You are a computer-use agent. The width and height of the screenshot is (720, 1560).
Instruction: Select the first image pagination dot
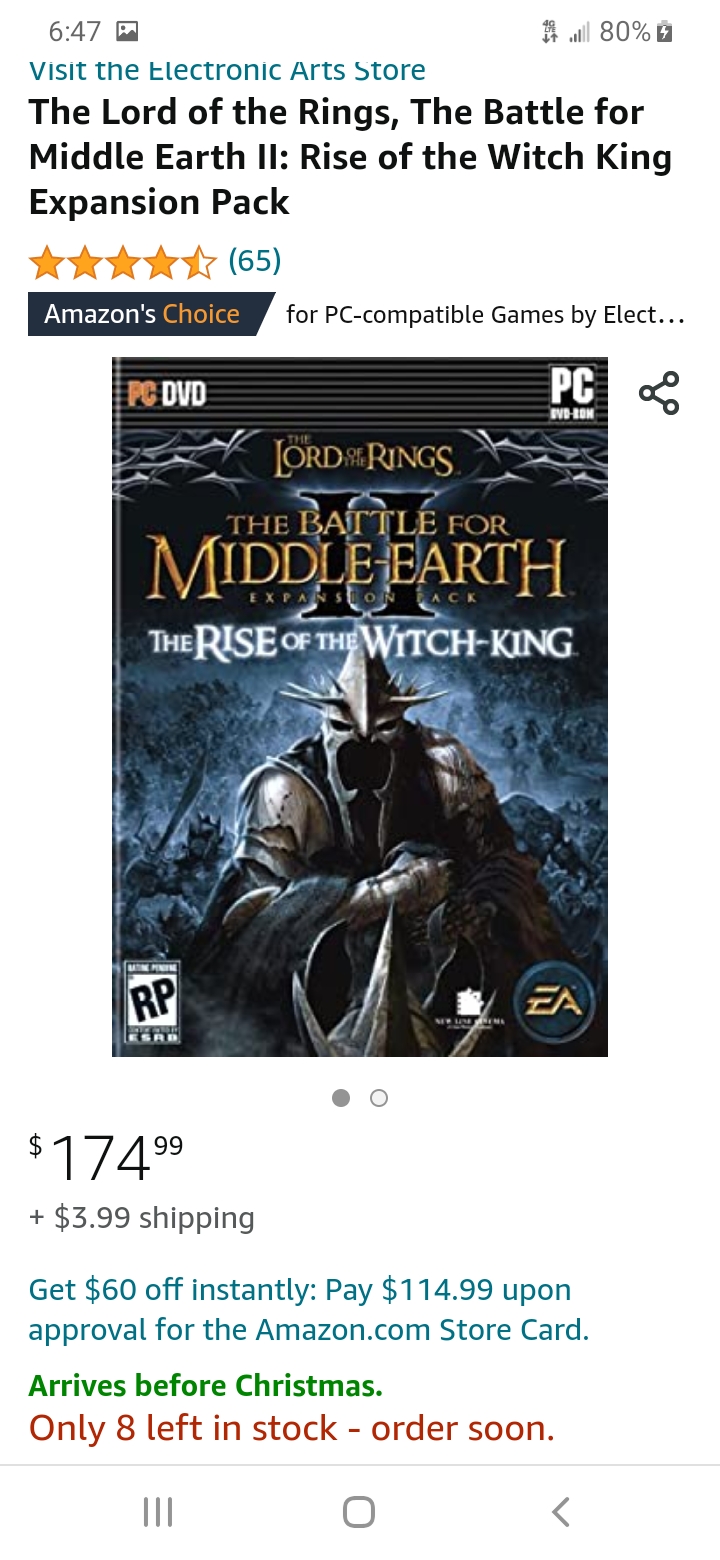pos(341,1098)
